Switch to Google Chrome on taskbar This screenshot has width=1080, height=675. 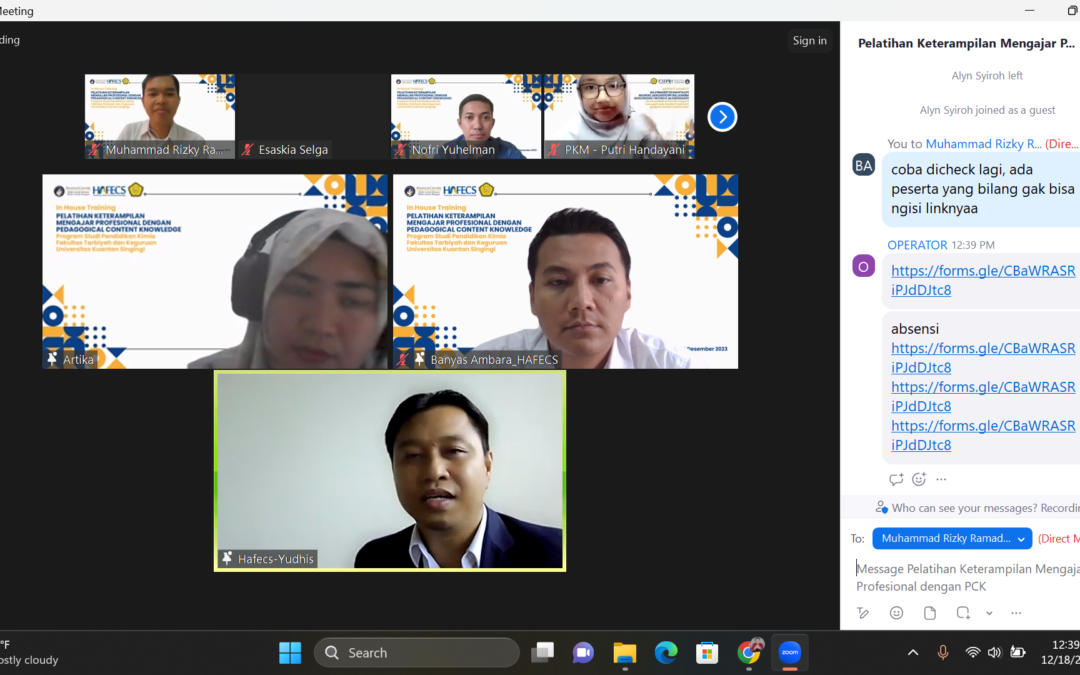click(749, 652)
